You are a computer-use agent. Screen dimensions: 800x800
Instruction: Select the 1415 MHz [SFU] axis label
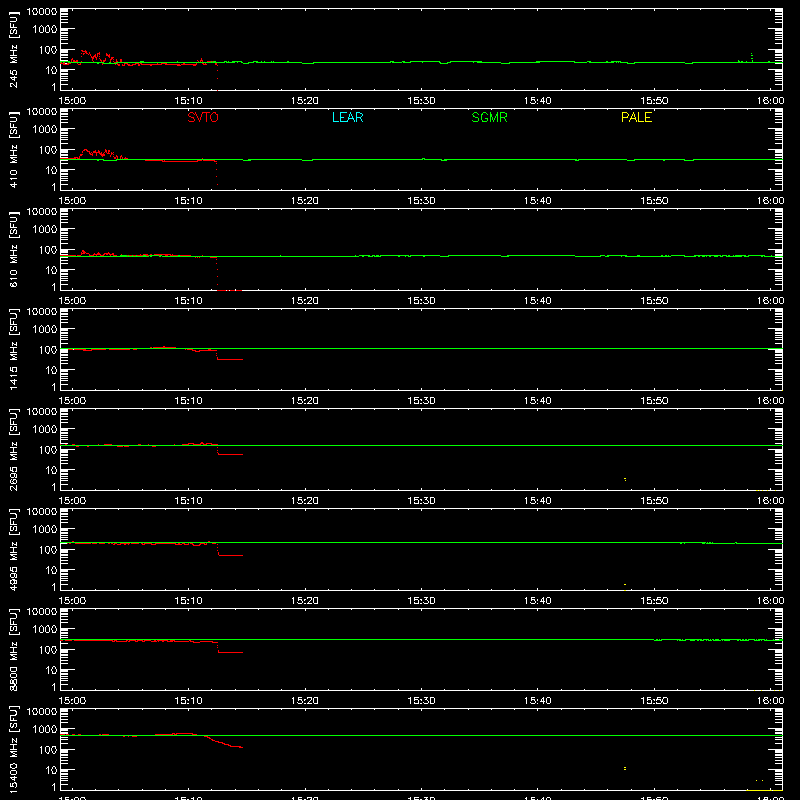point(14,349)
